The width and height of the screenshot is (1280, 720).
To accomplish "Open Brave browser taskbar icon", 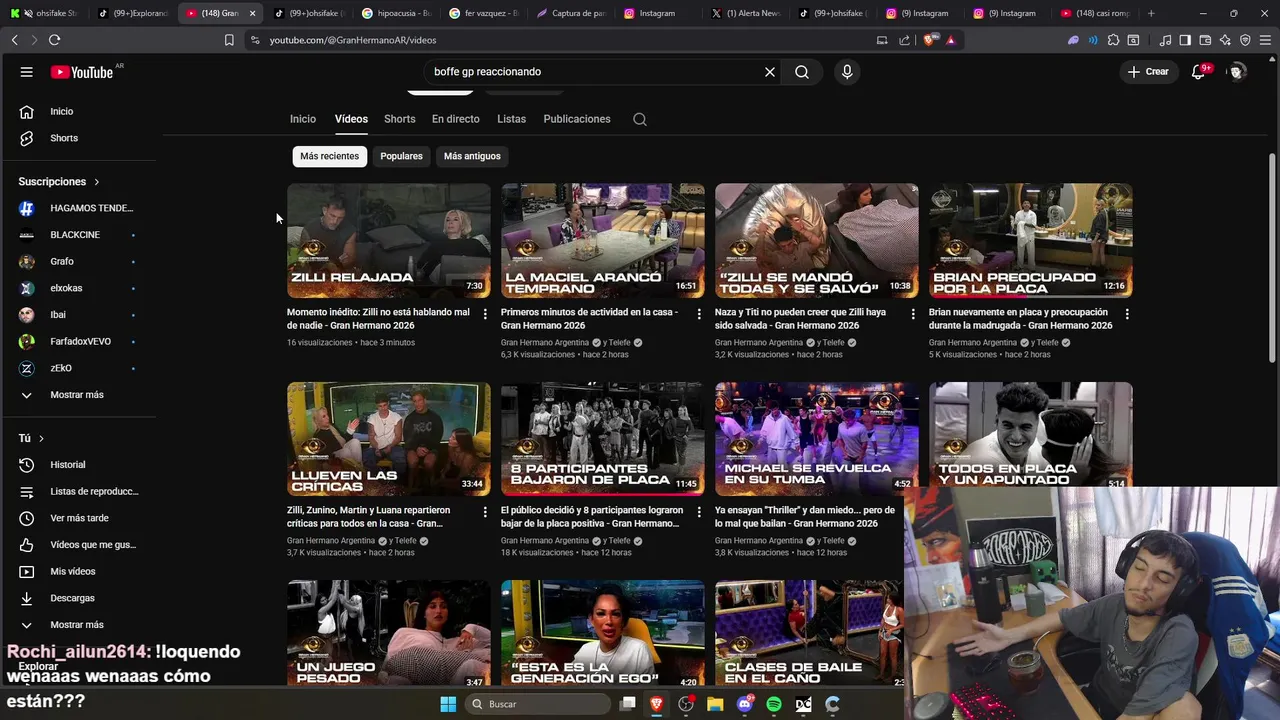I will (657, 704).
